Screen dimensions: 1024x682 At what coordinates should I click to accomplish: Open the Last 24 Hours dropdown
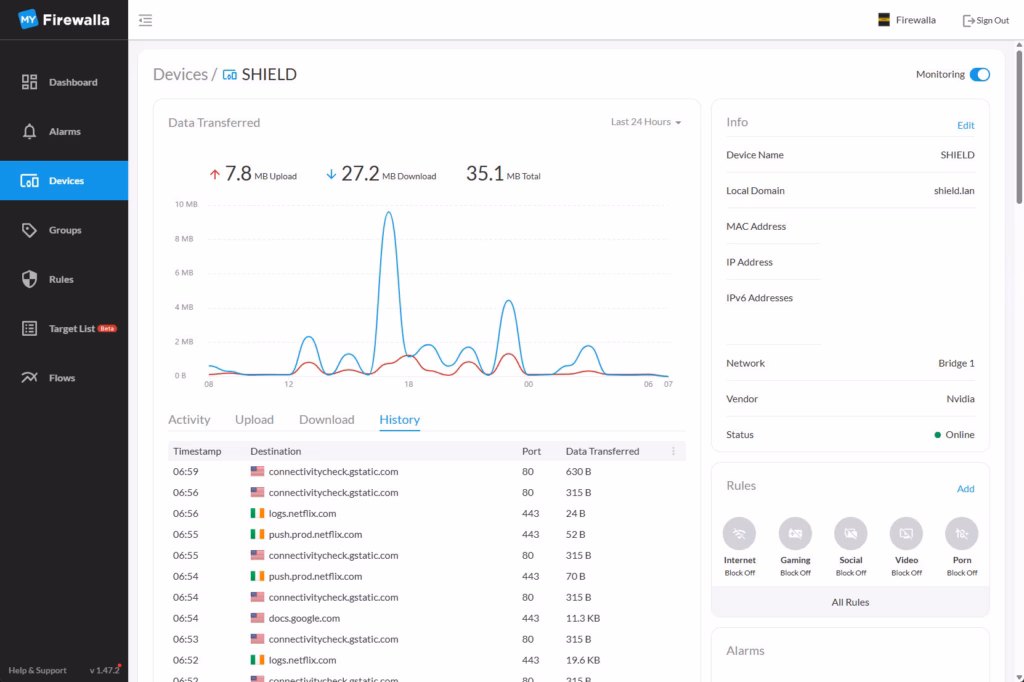[x=646, y=122]
